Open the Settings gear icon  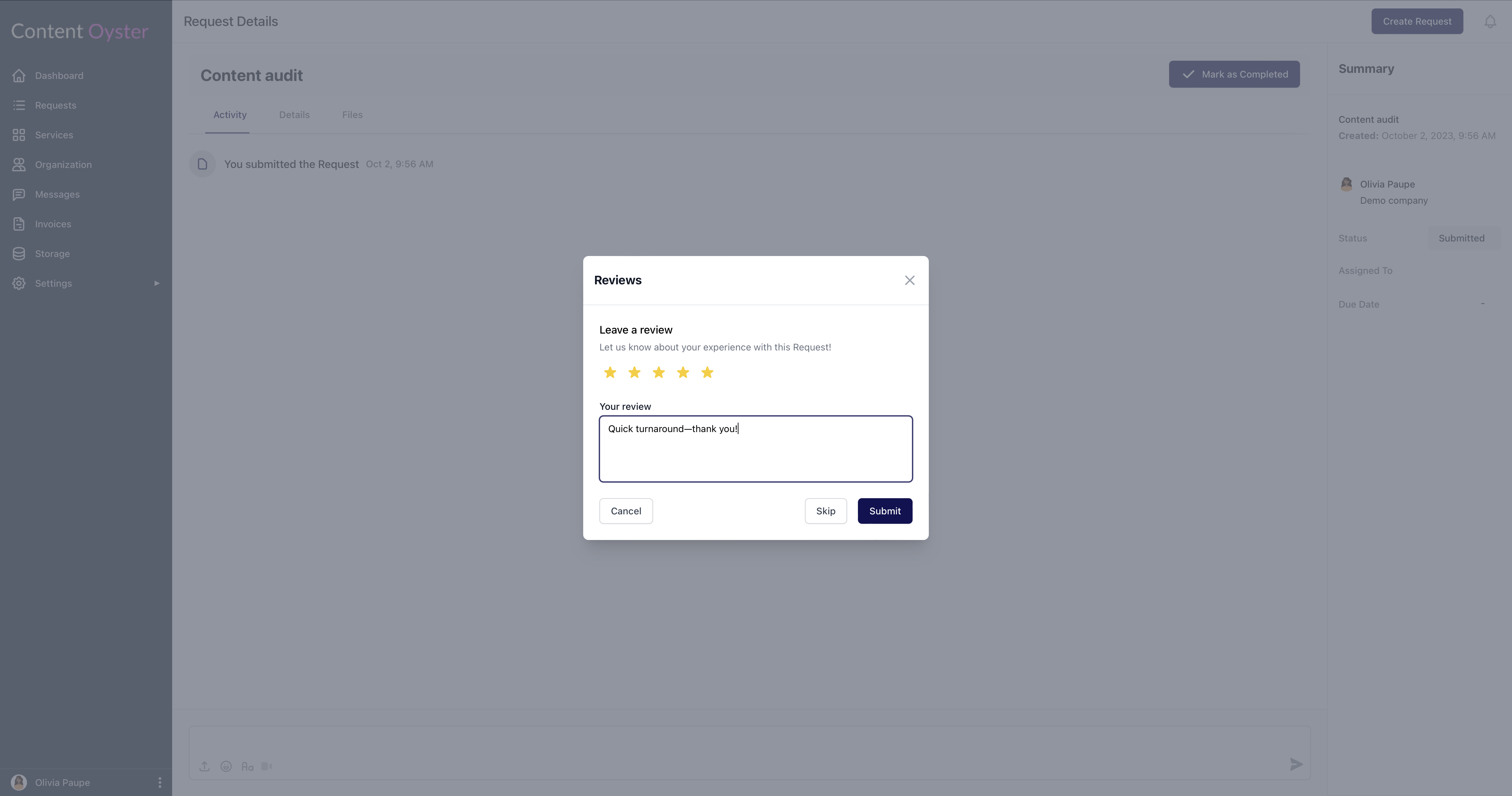point(19,283)
